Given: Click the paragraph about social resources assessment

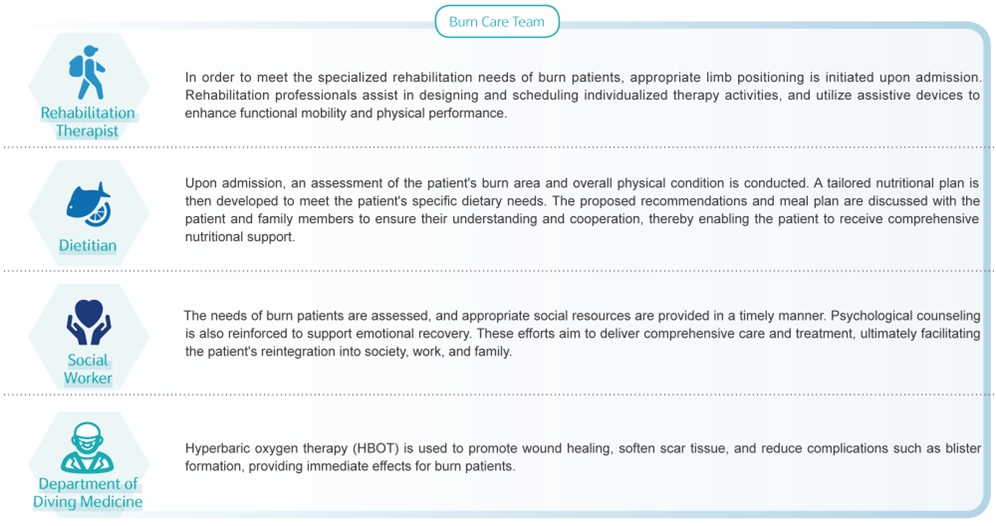Looking at the screenshot, I should click(582, 334).
